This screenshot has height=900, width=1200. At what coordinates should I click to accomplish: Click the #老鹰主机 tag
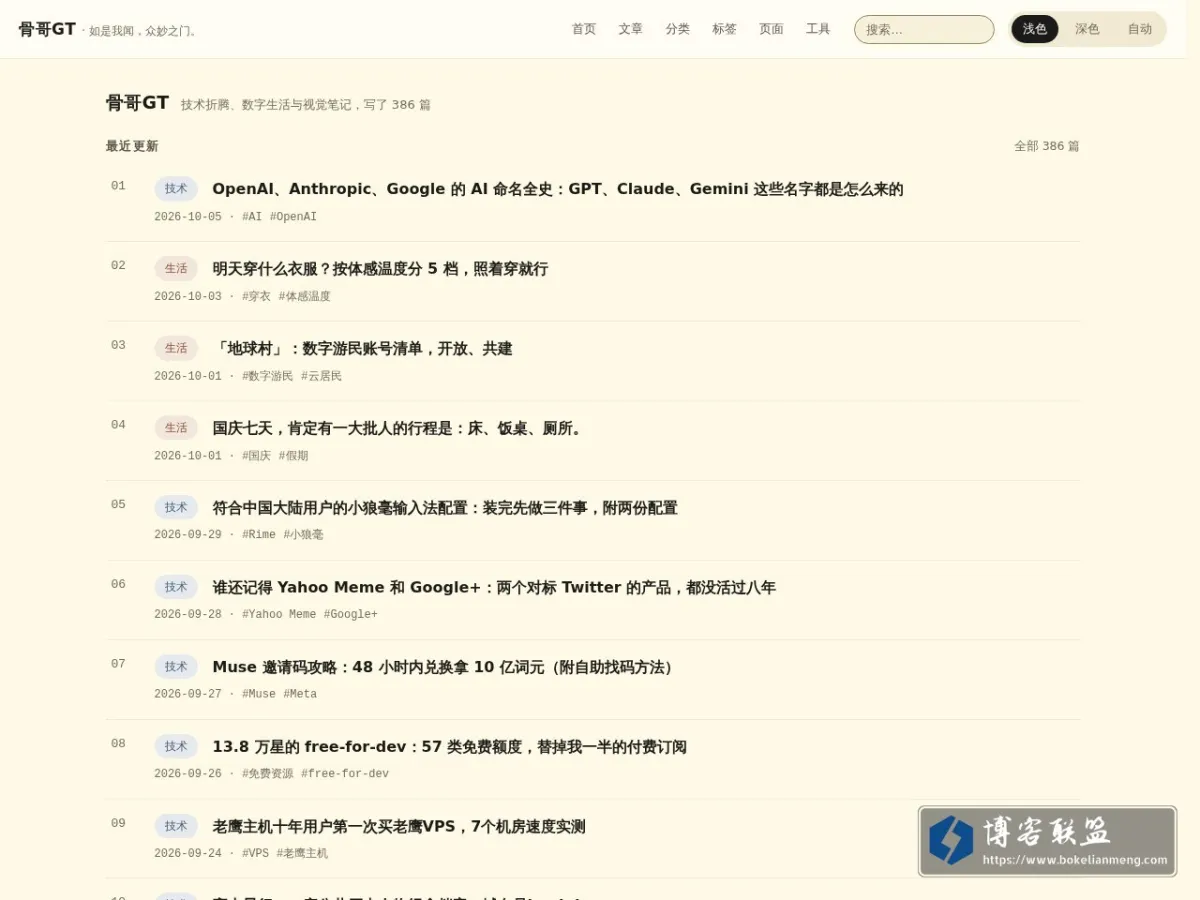(302, 854)
